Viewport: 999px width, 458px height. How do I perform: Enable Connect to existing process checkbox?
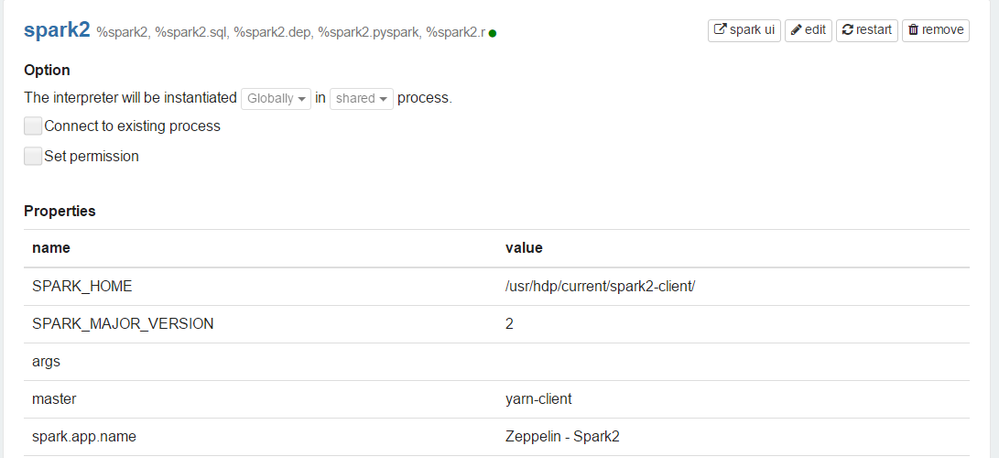33,126
